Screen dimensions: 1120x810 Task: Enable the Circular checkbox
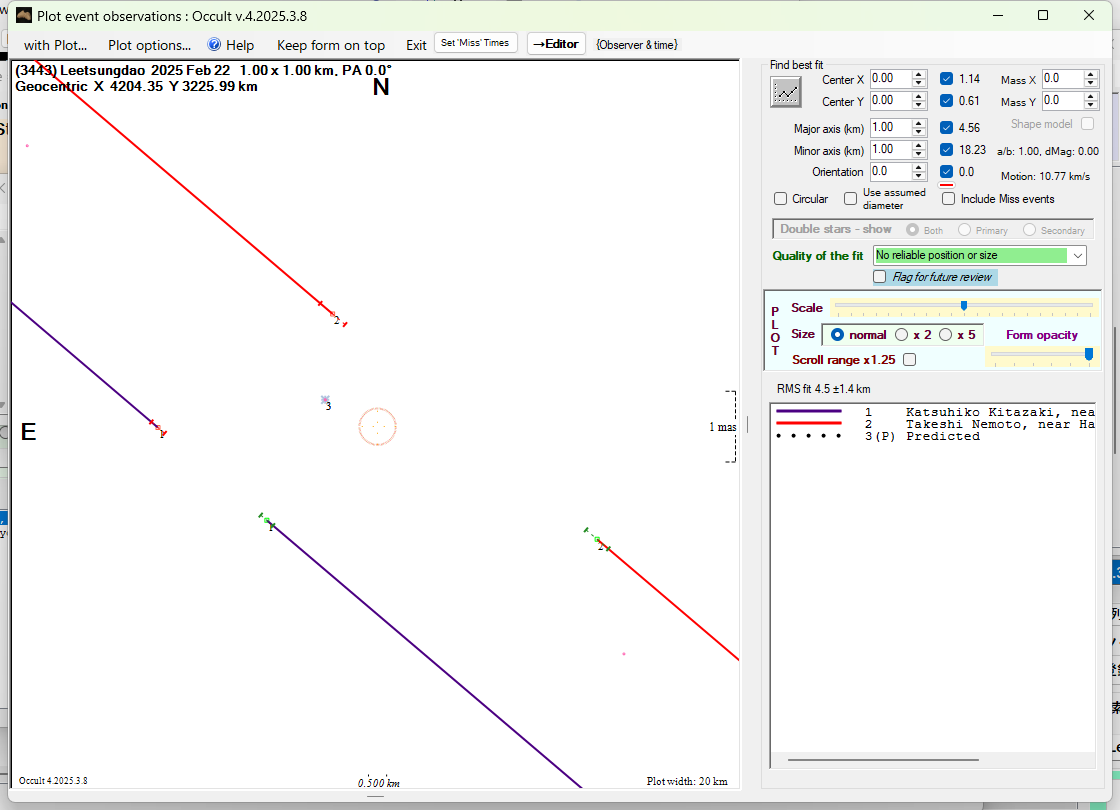(781, 199)
